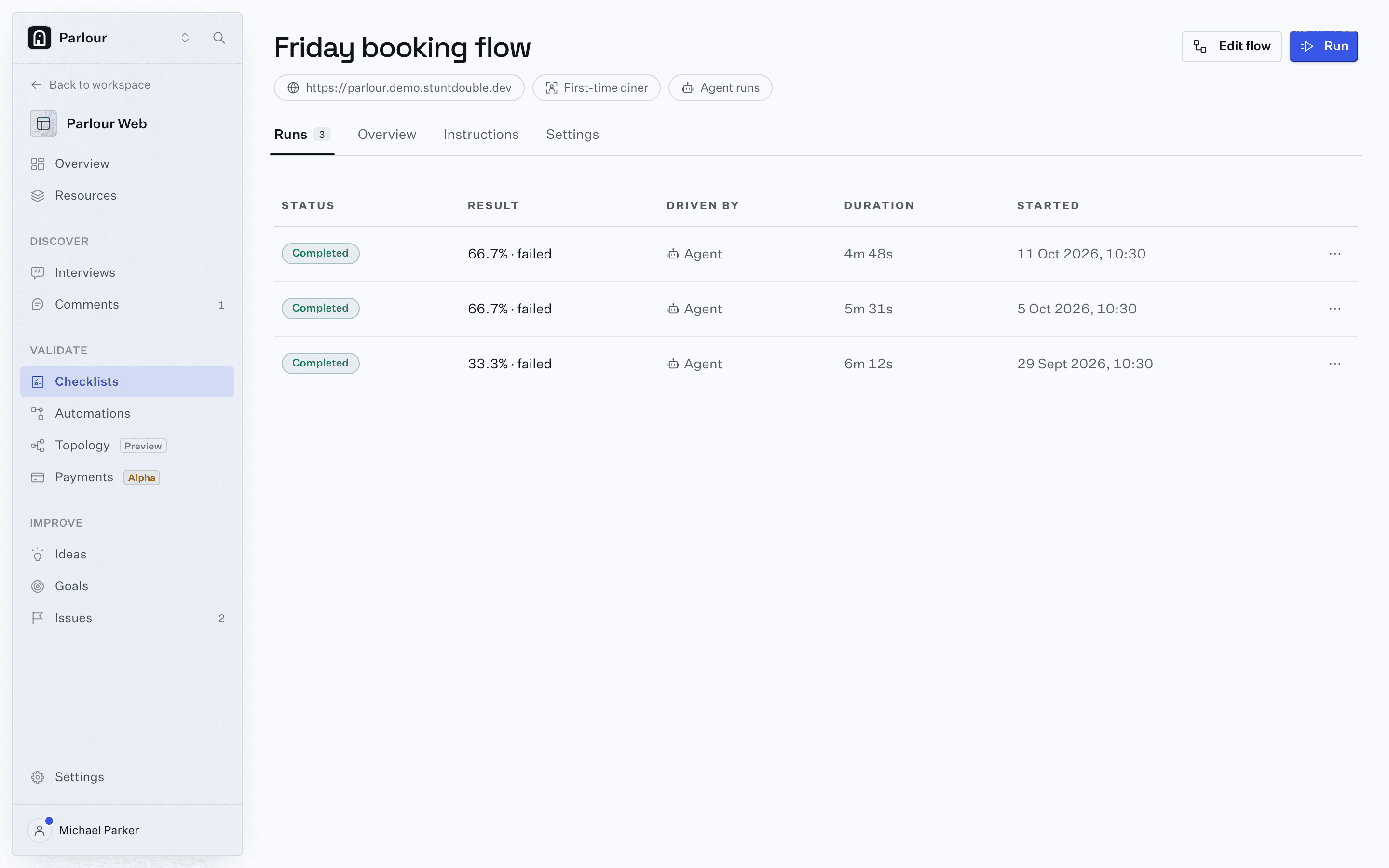Click the Edit flow button

pyautogui.click(x=1231, y=46)
